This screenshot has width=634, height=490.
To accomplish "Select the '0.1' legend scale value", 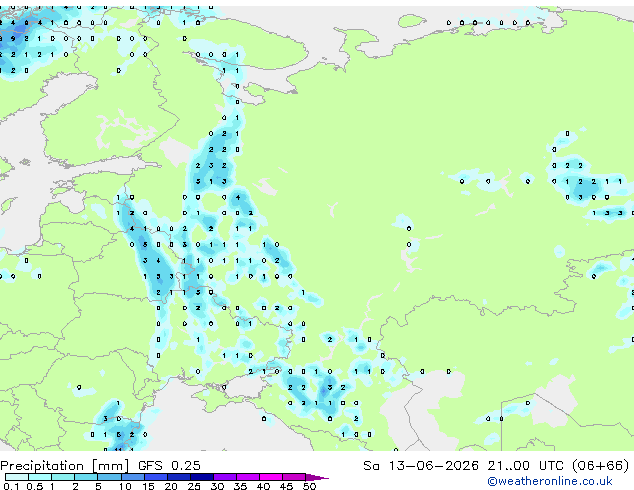I will pyautogui.click(x=11, y=486).
